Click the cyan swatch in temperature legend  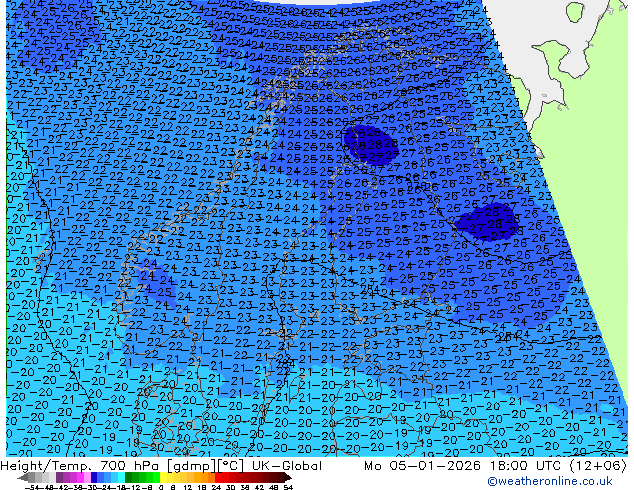tap(121, 477)
